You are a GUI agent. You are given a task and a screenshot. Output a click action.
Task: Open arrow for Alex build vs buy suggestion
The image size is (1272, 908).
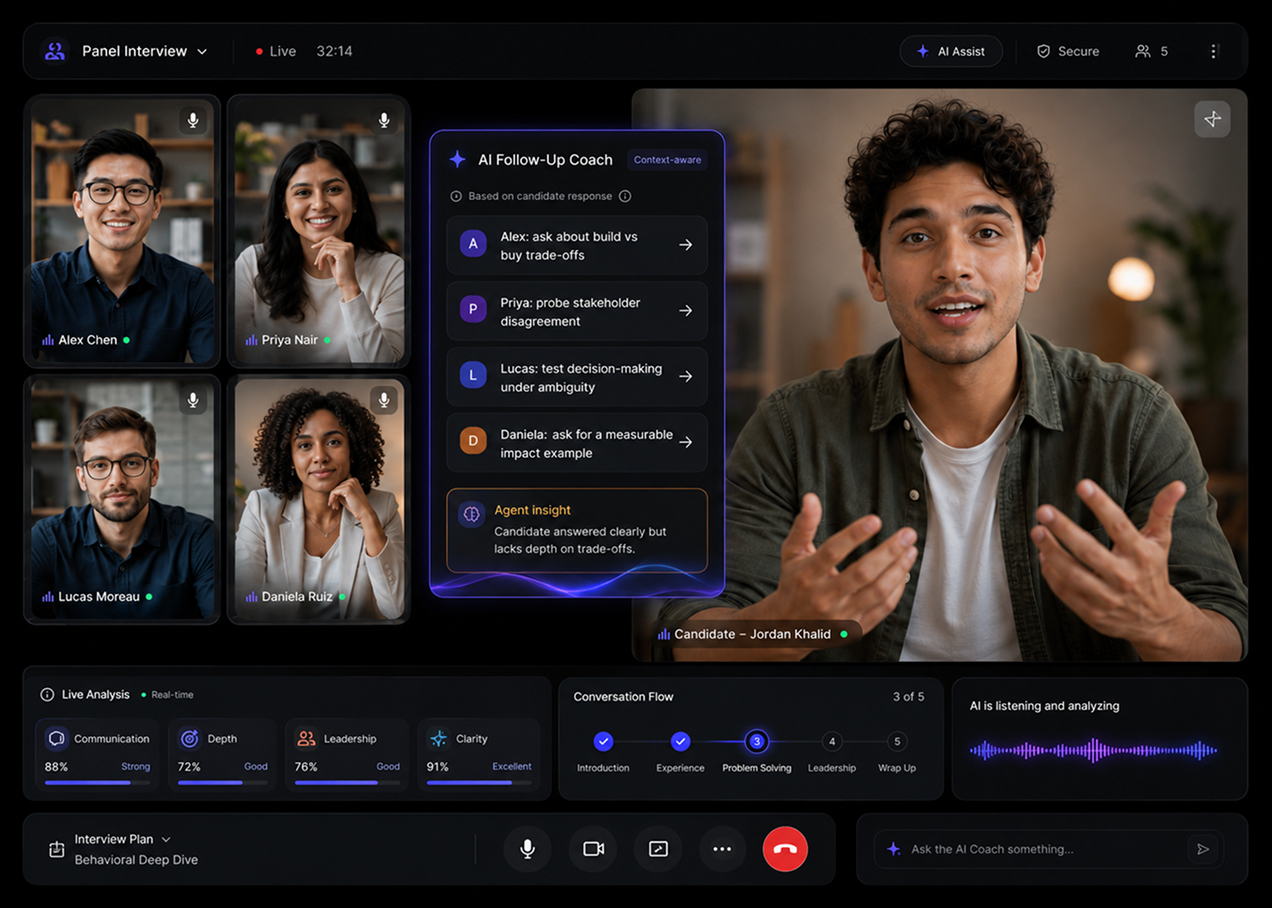point(685,245)
